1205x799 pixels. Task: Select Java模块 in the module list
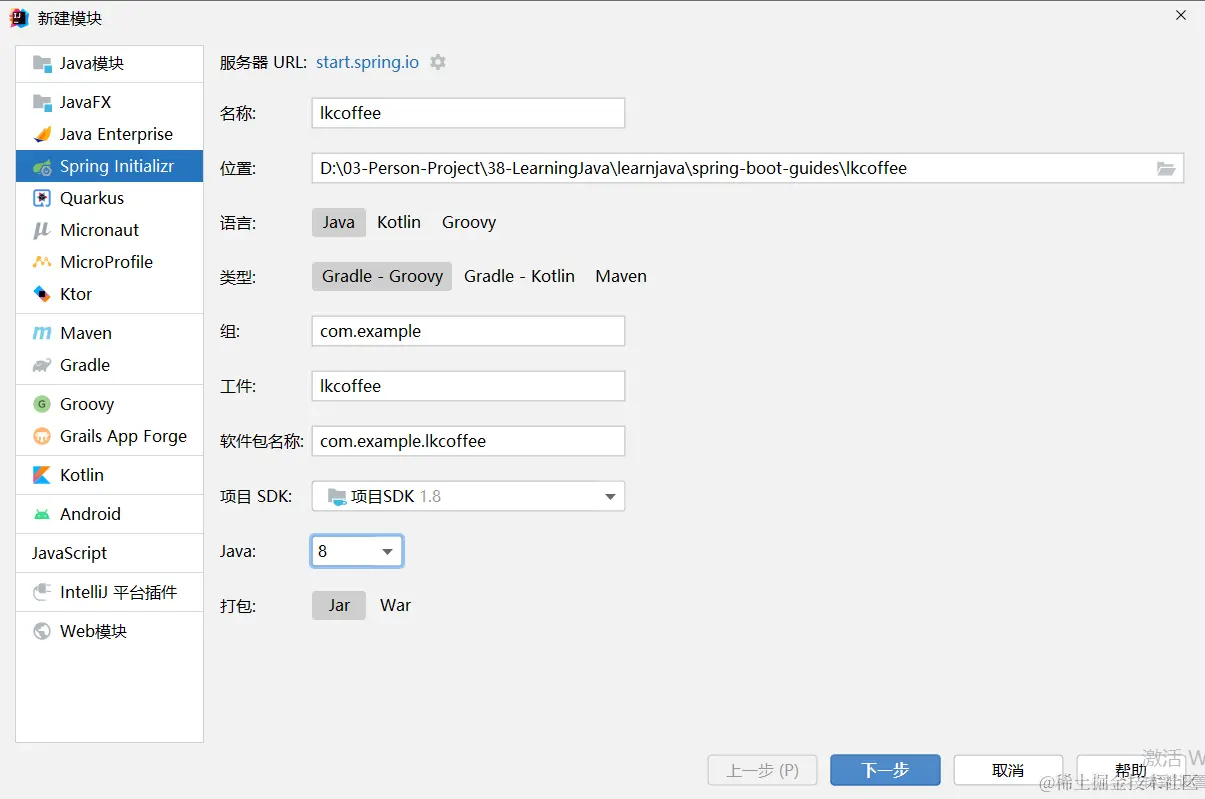109,64
